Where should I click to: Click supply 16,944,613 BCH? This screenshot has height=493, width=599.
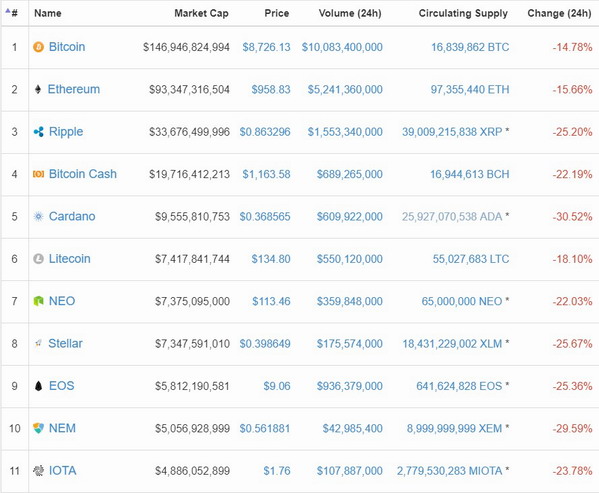[470, 175]
